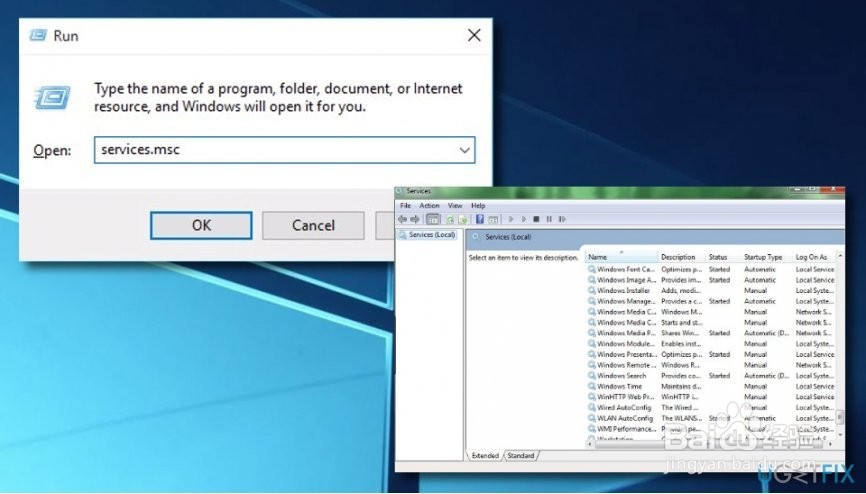This screenshot has height=494, width=866.
Task: Select the WinHTTP Web Pr... service row
Action: [x=711, y=397]
